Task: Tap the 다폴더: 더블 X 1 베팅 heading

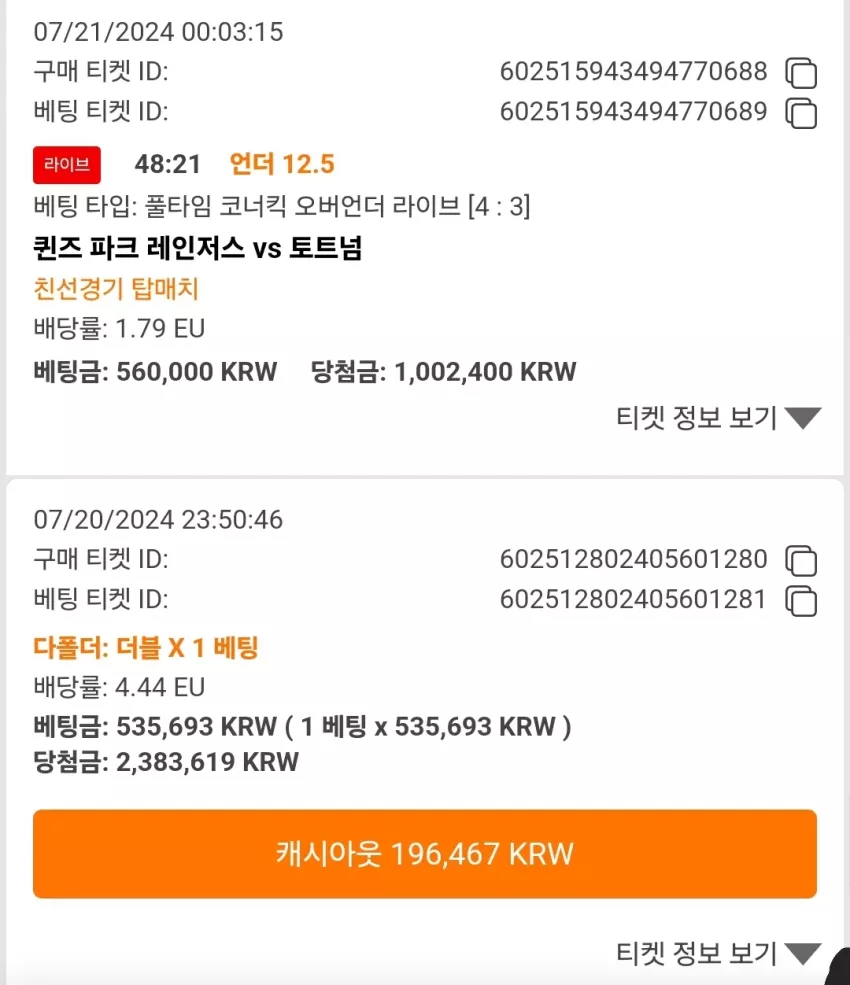Action: point(146,647)
